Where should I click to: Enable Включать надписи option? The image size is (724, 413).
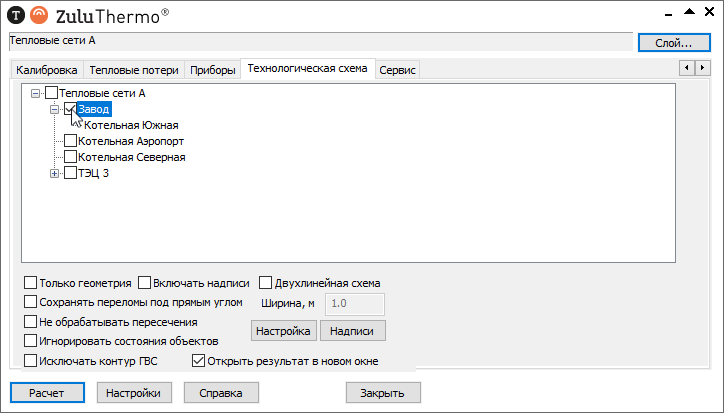pos(145,283)
